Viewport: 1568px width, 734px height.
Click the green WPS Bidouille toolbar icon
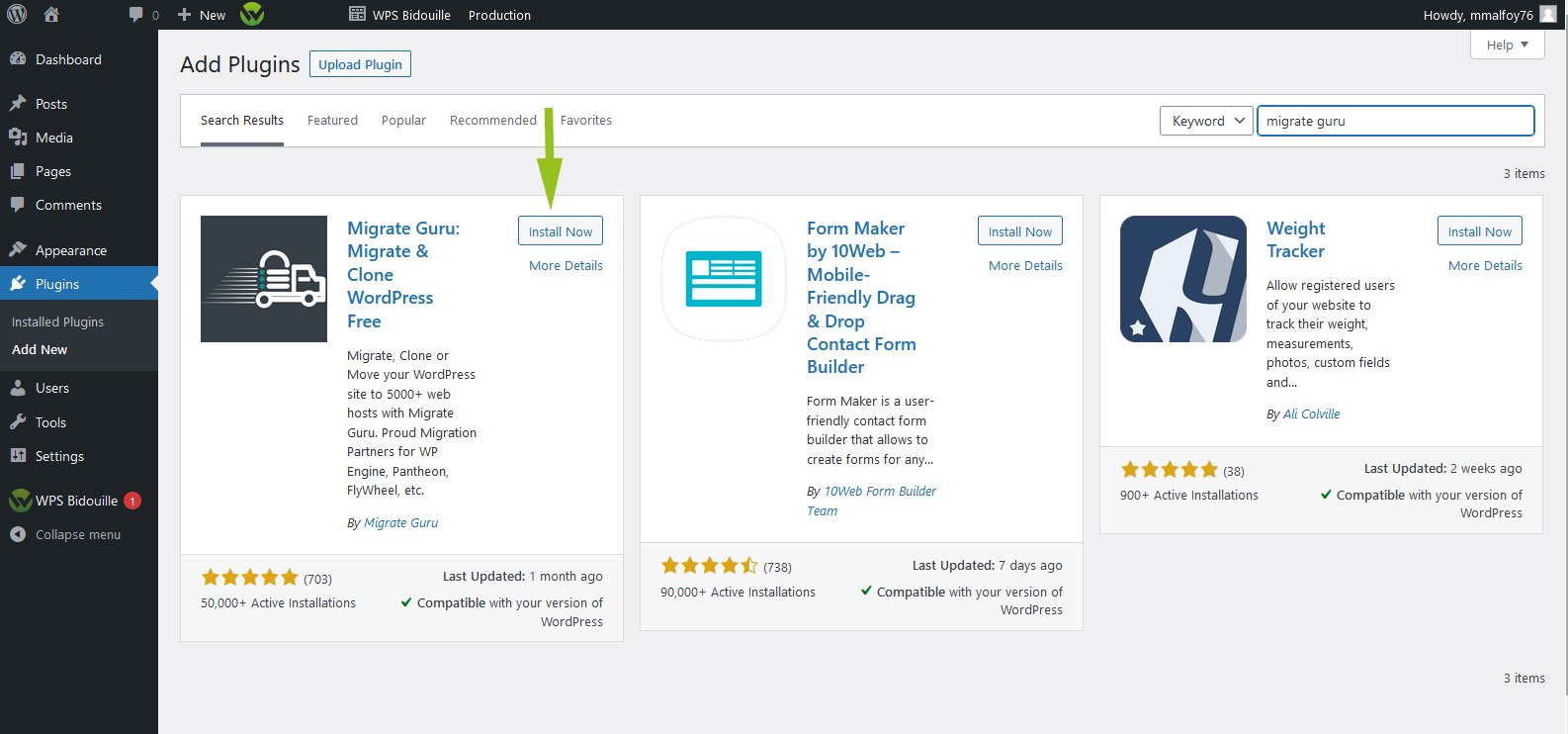252,15
